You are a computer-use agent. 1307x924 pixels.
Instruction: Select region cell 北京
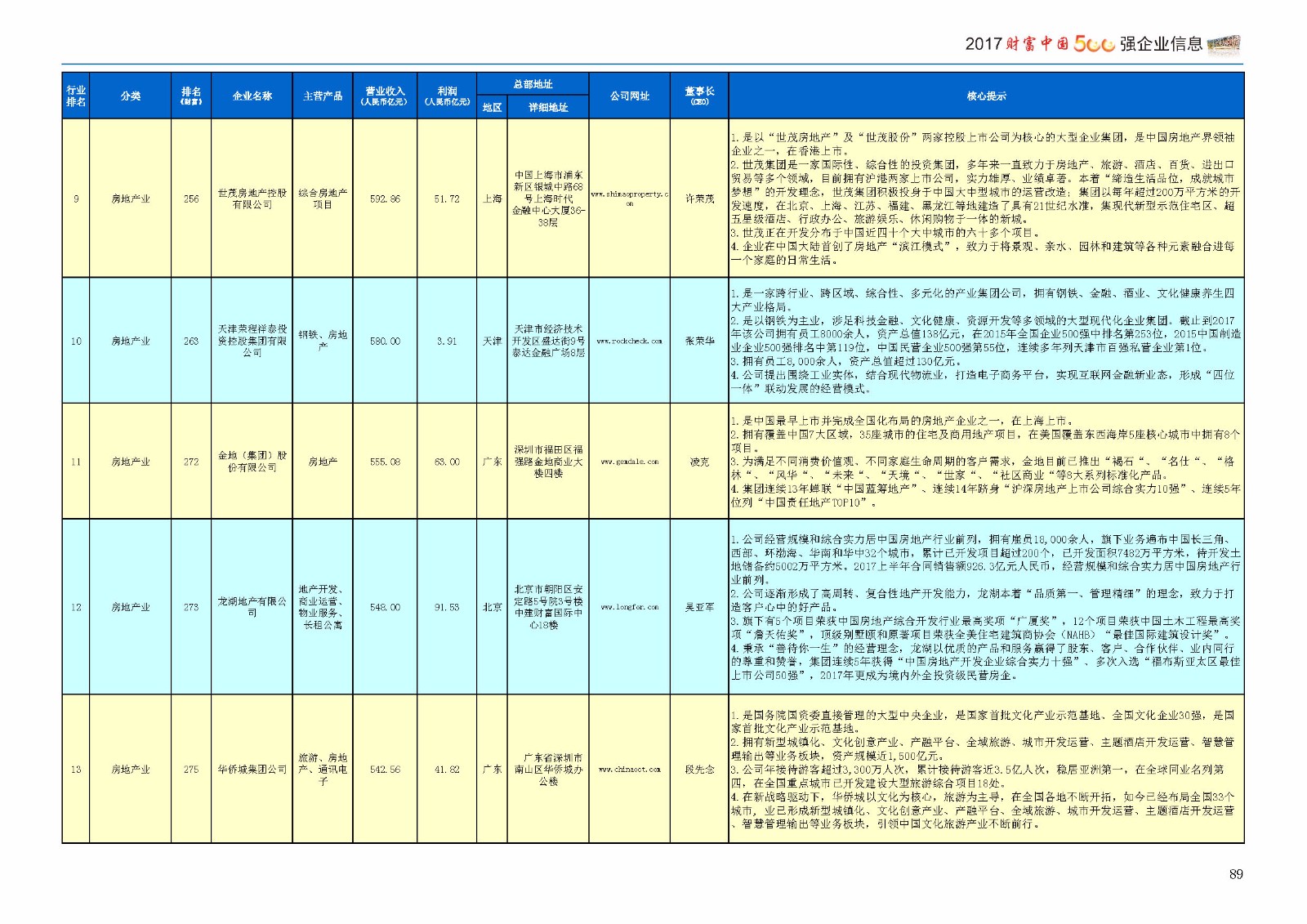[492, 607]
